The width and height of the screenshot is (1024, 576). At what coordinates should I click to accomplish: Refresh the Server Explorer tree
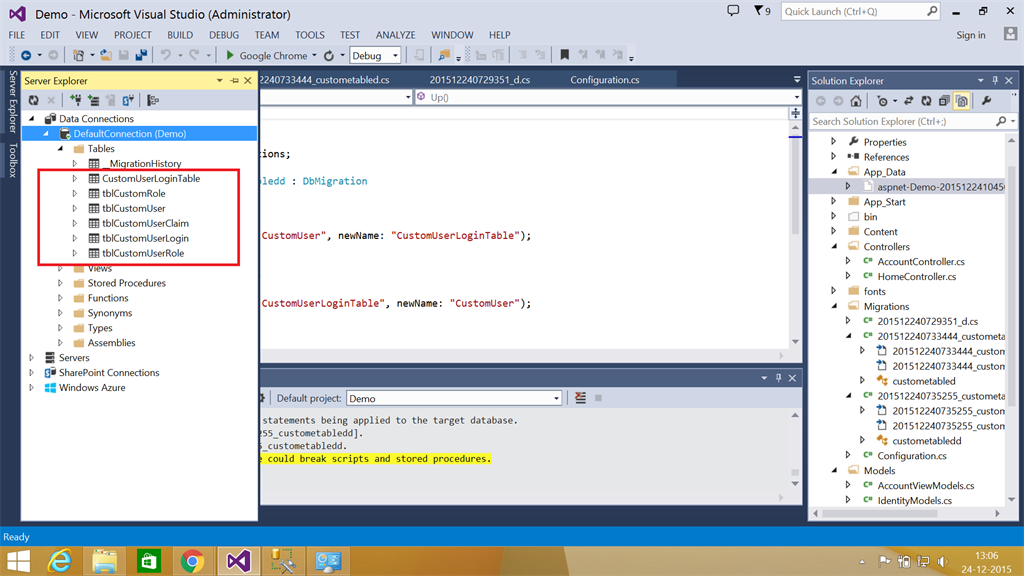point(33,100)
